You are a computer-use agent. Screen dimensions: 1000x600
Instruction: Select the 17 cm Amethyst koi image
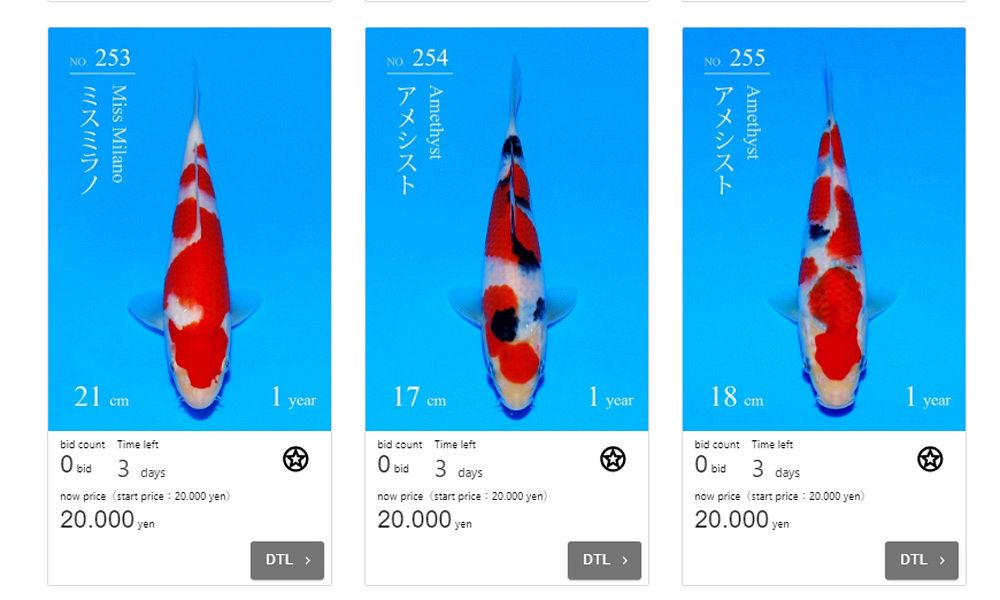point(506,229)
